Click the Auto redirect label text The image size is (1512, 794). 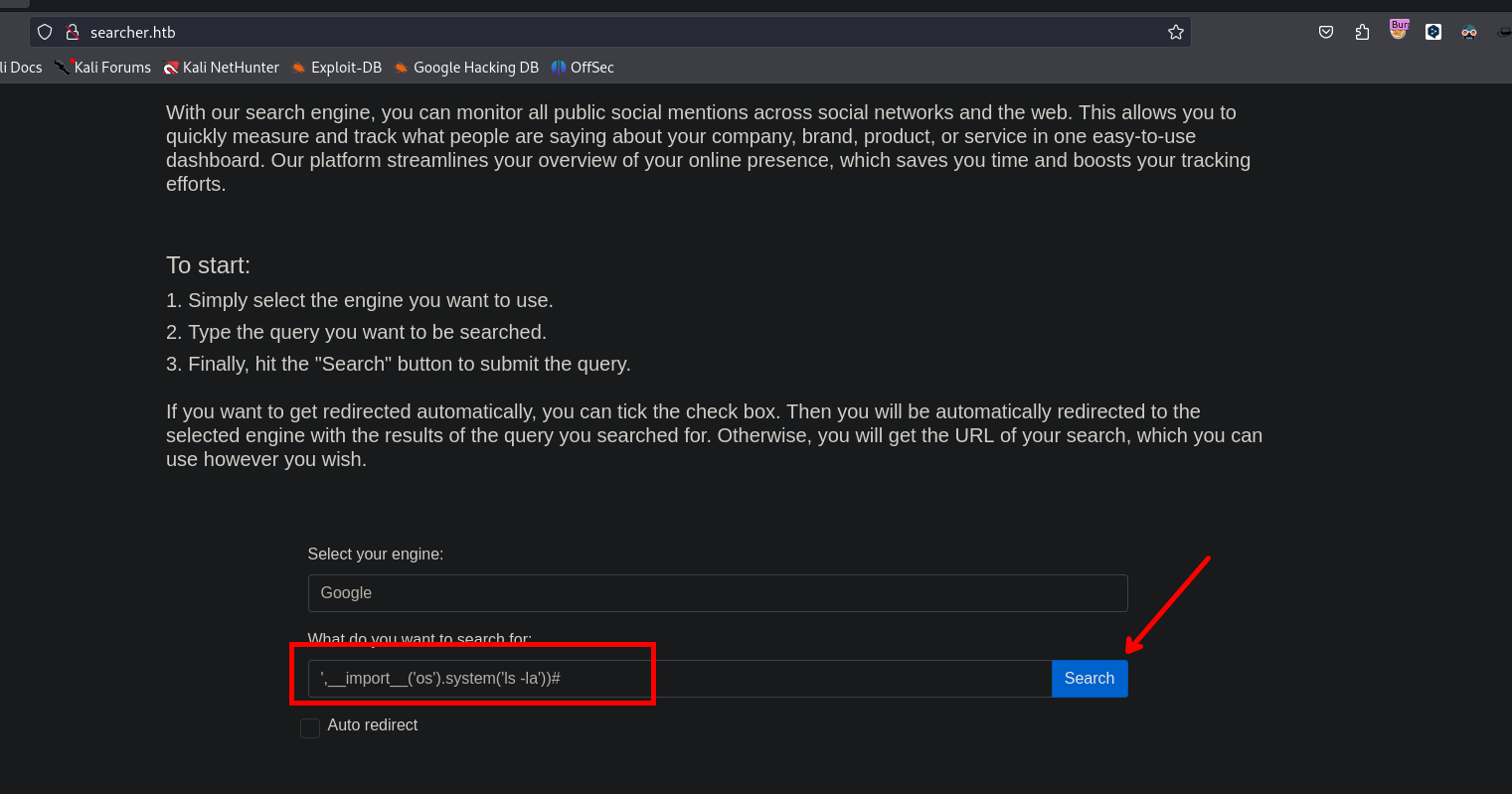tap(373, 725)
